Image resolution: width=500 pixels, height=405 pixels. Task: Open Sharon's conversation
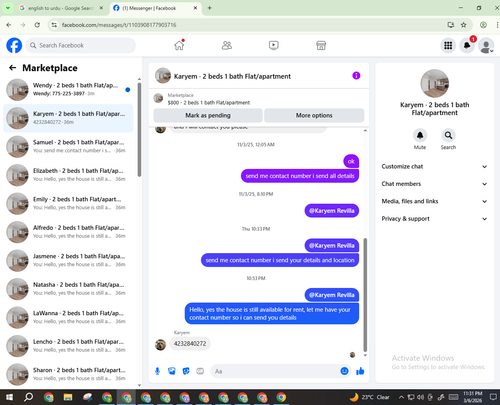[x=68, y=374]
